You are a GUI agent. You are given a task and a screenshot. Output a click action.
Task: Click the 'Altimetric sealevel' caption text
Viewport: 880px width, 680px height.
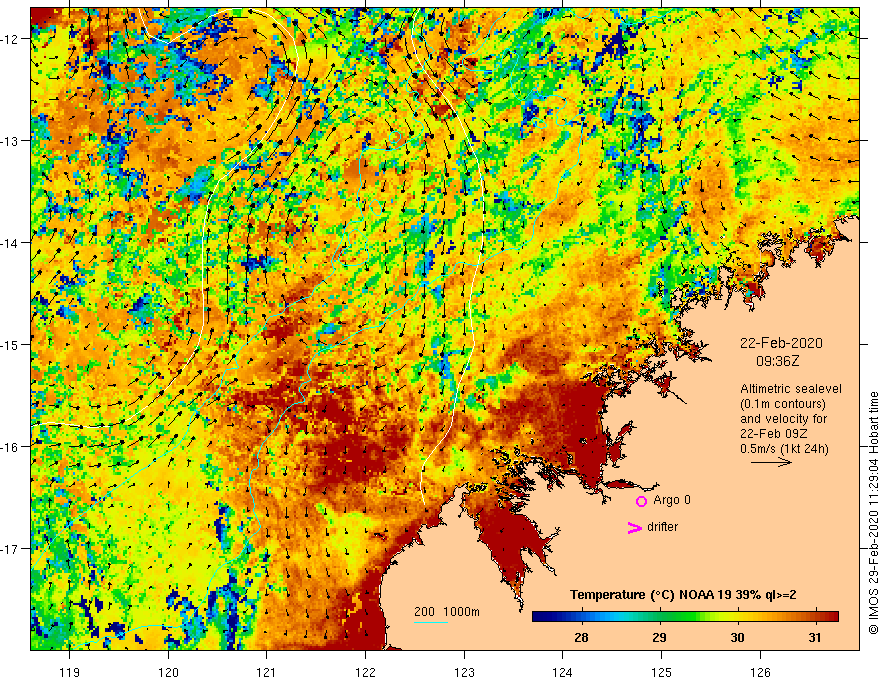click(791, 389)
